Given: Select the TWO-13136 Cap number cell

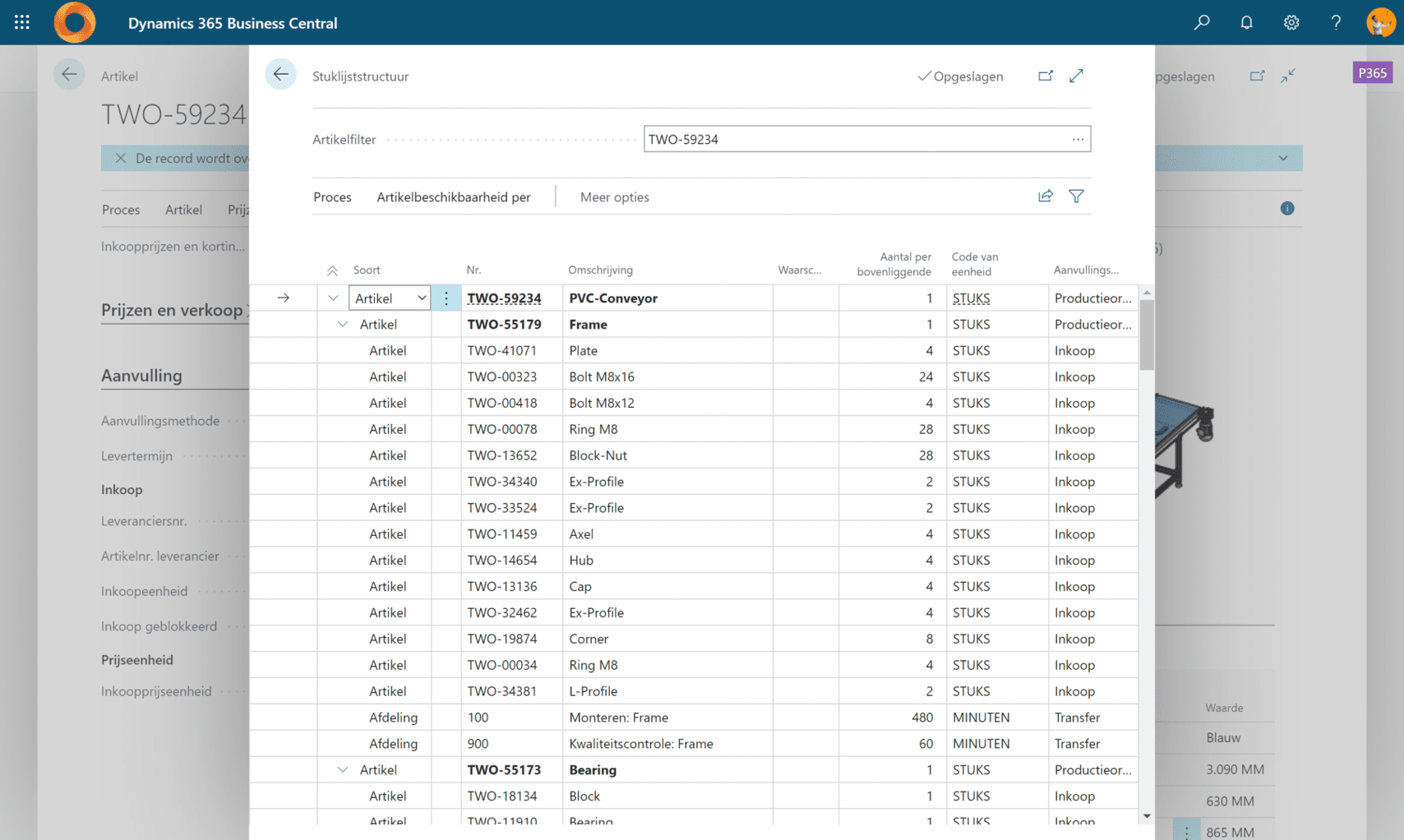Looking at the screenshot, I should pos(512,587).
